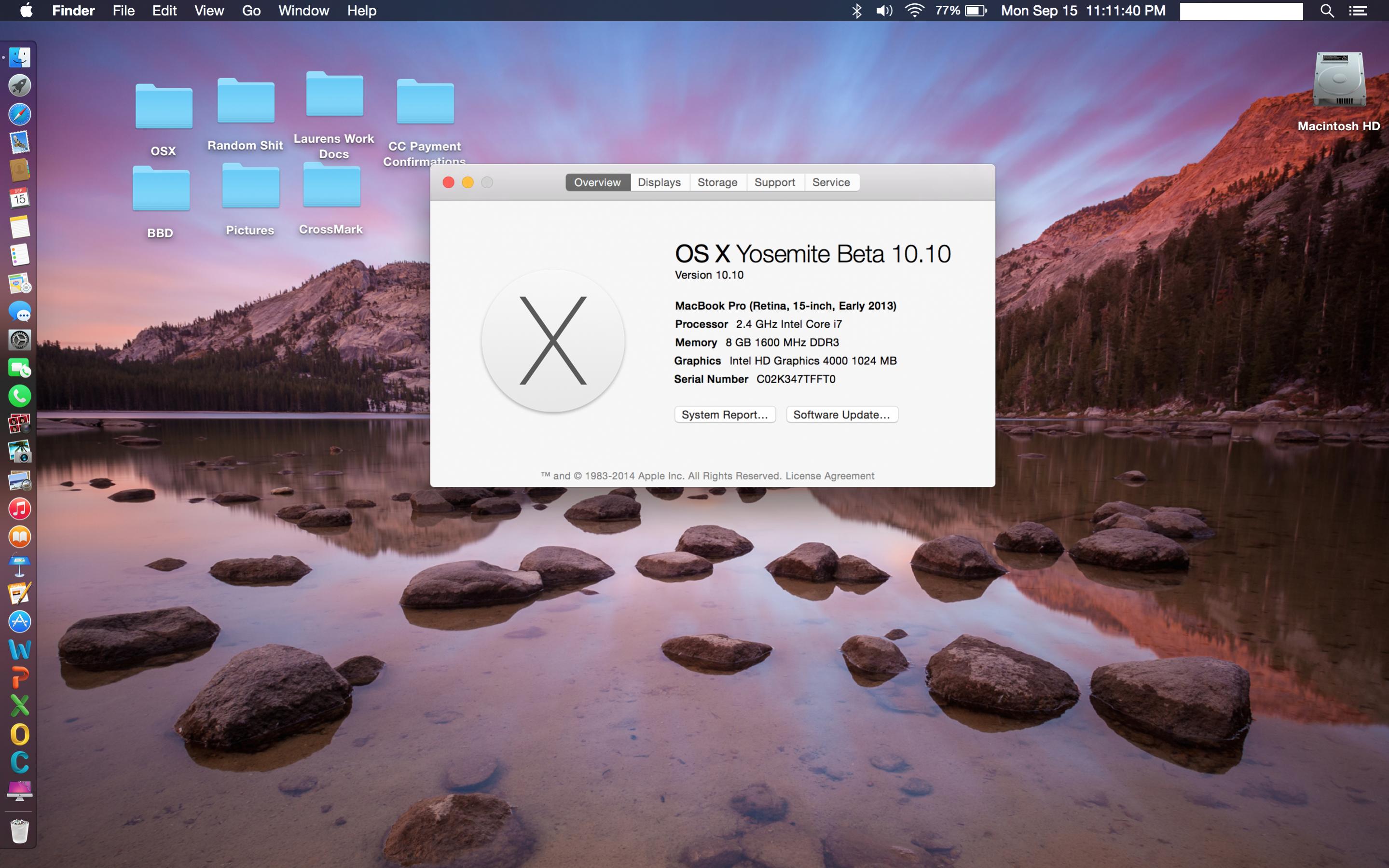Image resolution: width=1389 pixels, height=868 pixels.
Task: Click the Software Update... button
Action: [841, 414]
